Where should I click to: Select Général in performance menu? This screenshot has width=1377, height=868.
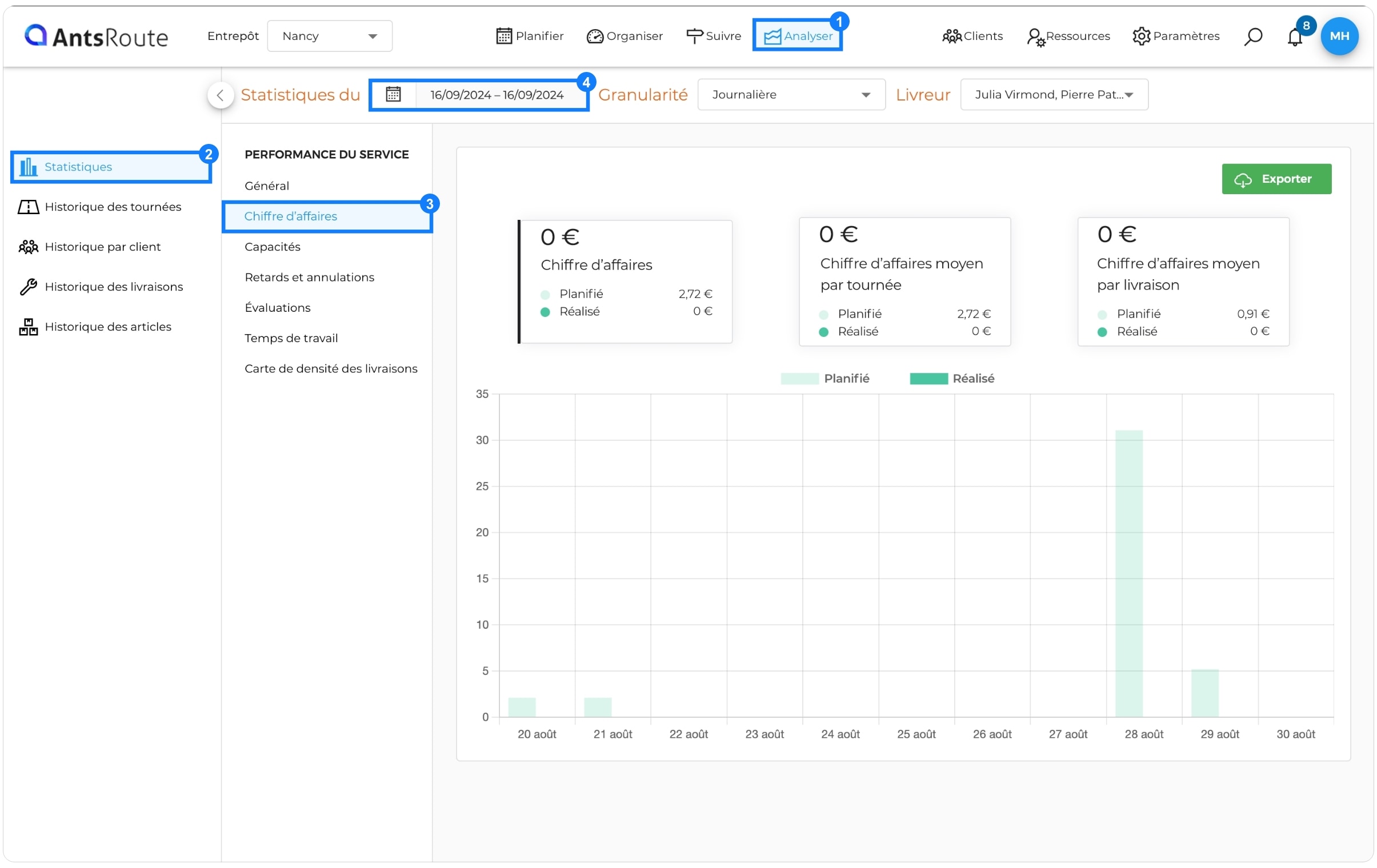pyautogui.click(x=266, y=186)
